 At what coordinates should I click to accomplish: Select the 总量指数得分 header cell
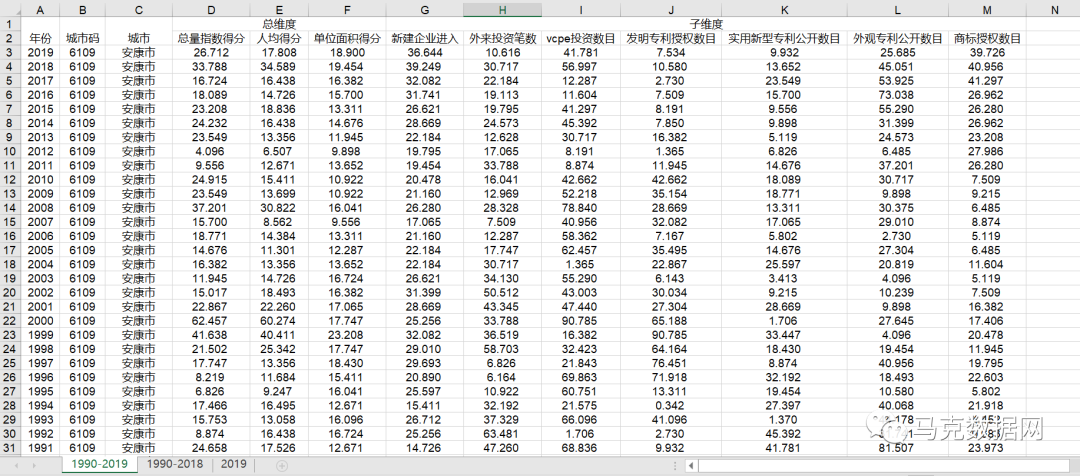tap(211, 39)
